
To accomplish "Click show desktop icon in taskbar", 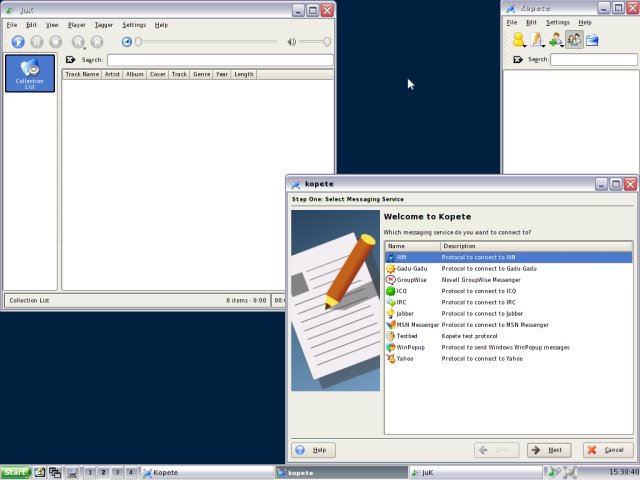I will point(72,472).
